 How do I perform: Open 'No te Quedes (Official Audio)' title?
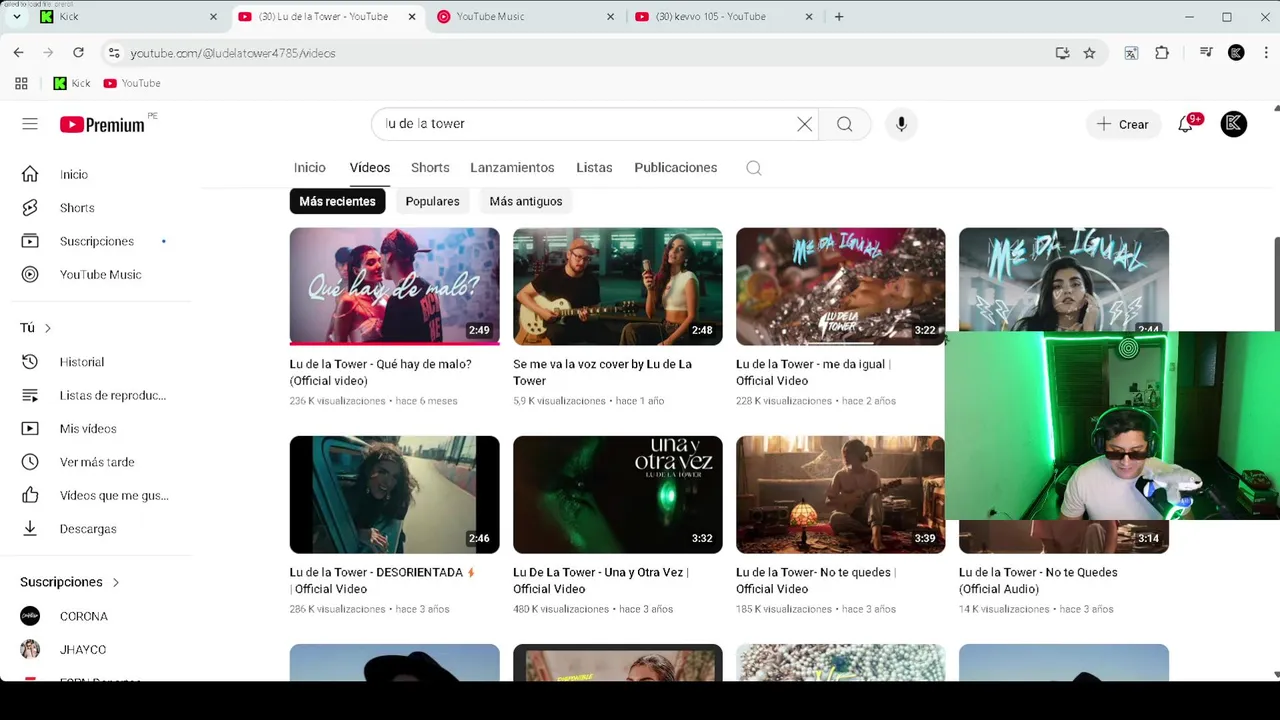[x=1038, y=580]
